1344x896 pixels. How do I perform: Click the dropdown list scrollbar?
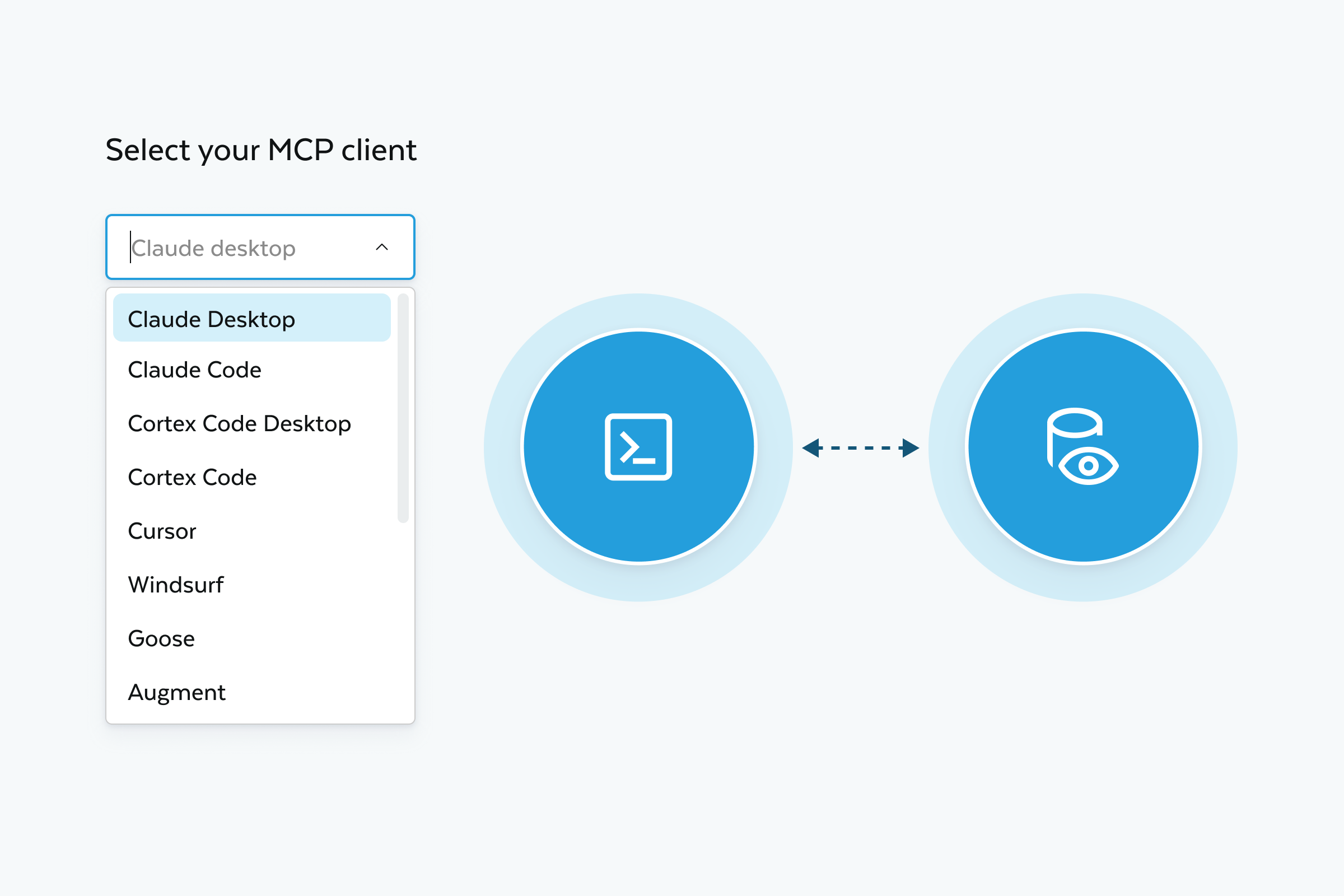(x=403, y=408)
